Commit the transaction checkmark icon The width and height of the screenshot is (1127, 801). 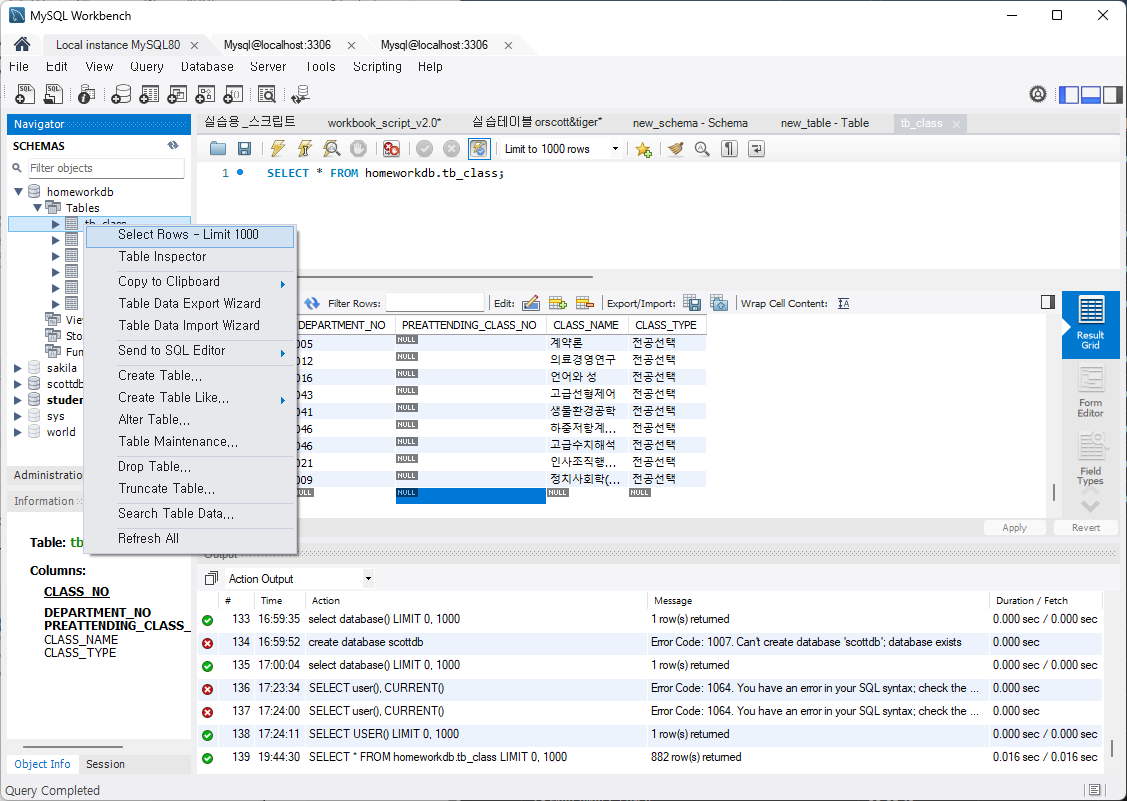425,149
